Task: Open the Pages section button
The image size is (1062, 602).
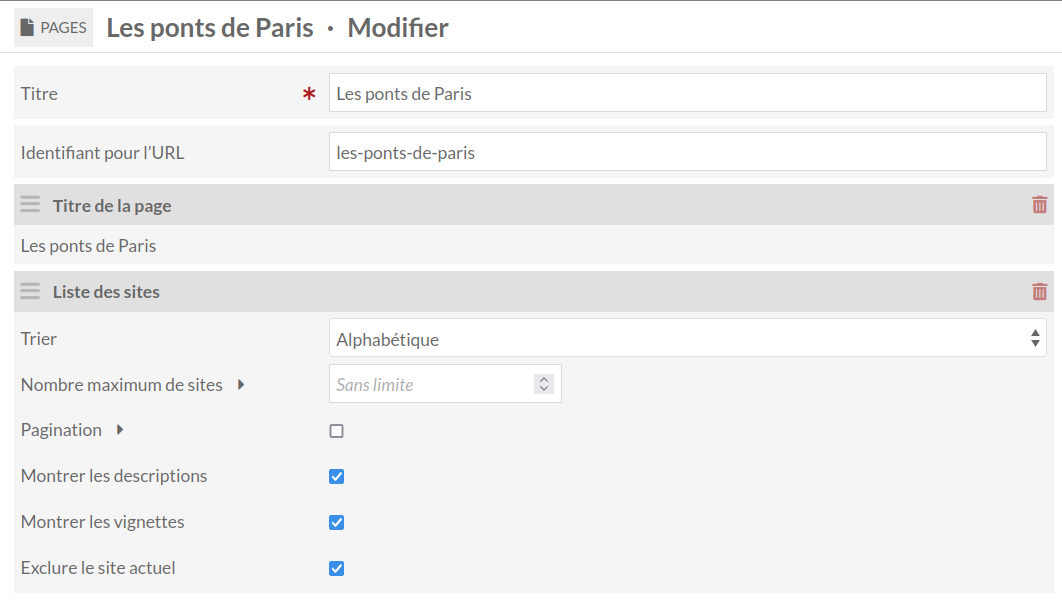Action: click(54, 28)
